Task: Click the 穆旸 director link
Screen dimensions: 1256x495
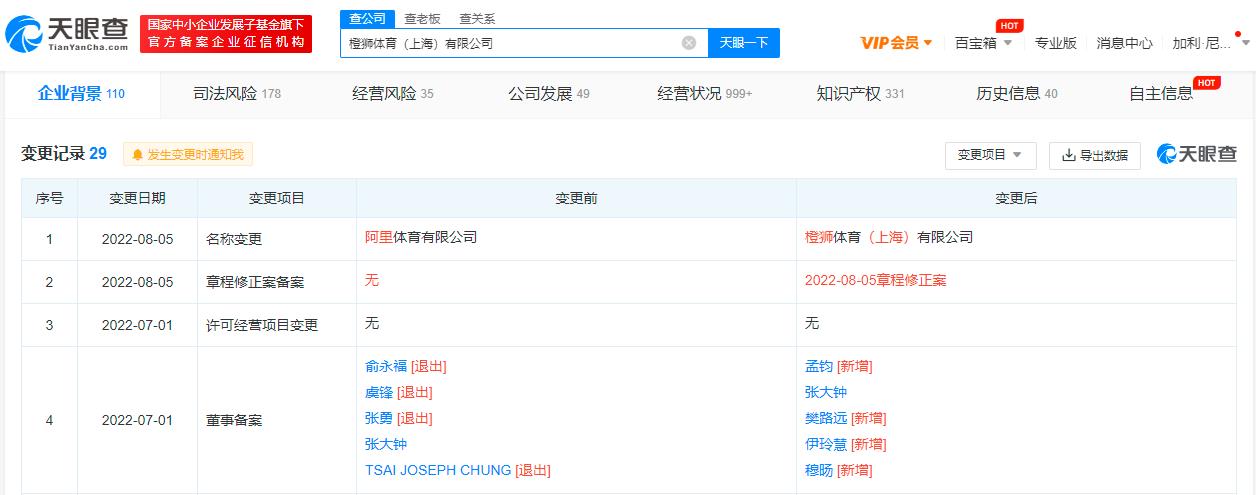Action: pos(819,470)
